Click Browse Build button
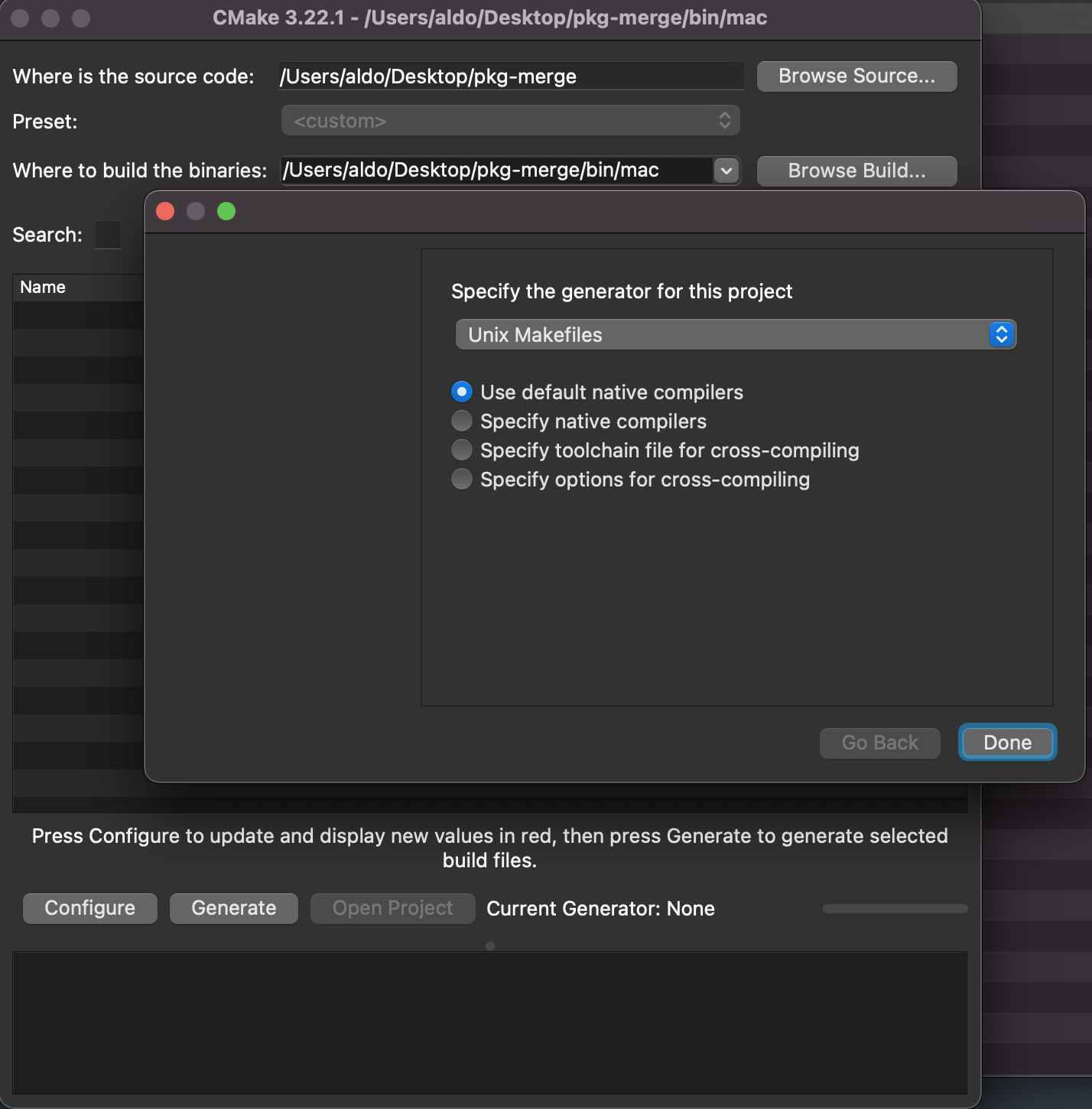The width and height of the screenshot is (1092, 1109). (x=856, y=171)
